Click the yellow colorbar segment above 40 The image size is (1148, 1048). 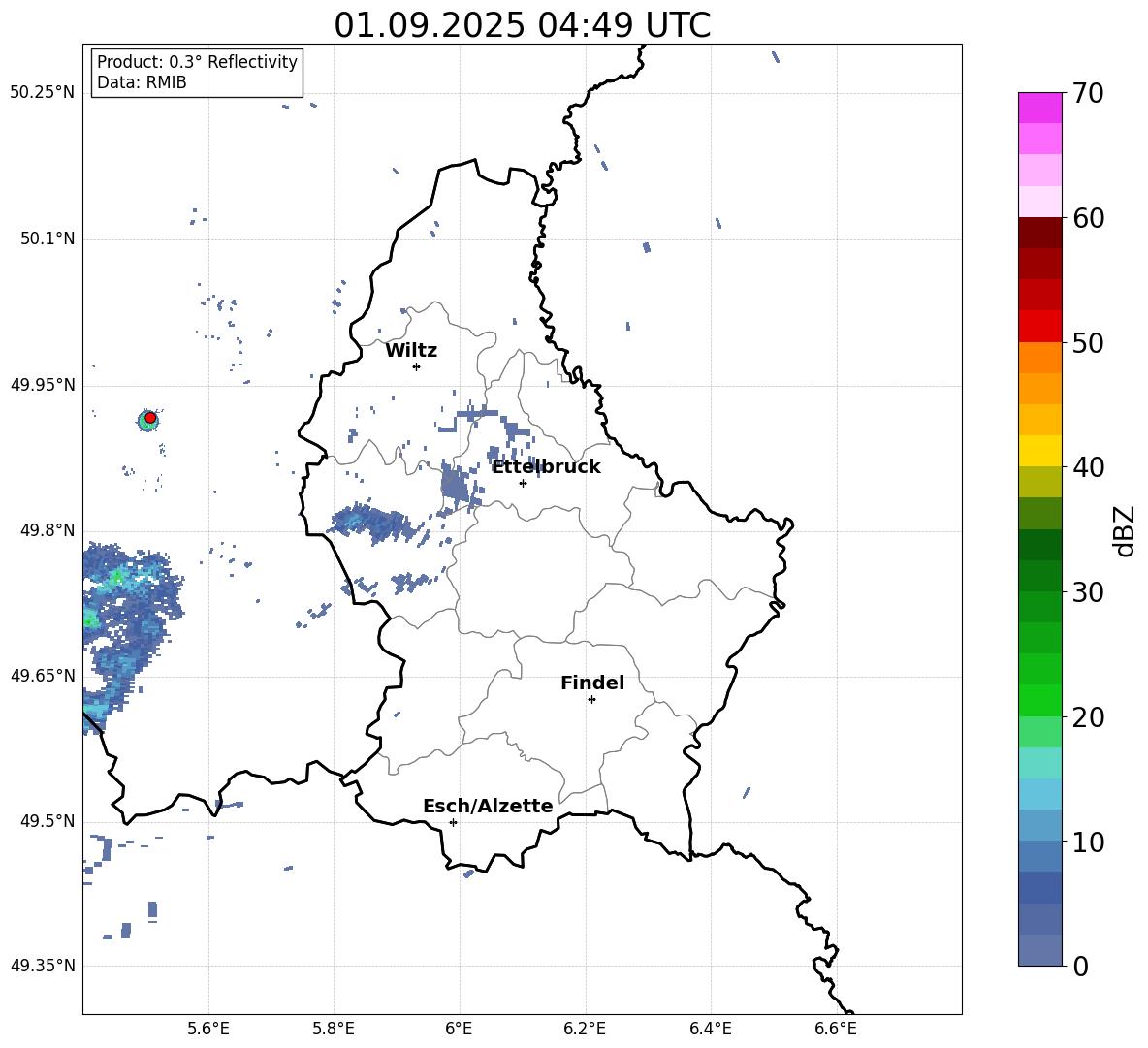tap(1039, 451)
